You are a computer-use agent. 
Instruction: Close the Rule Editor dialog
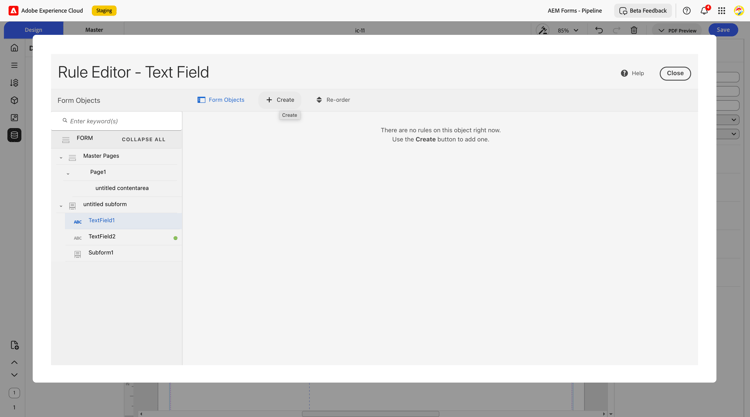675,73
